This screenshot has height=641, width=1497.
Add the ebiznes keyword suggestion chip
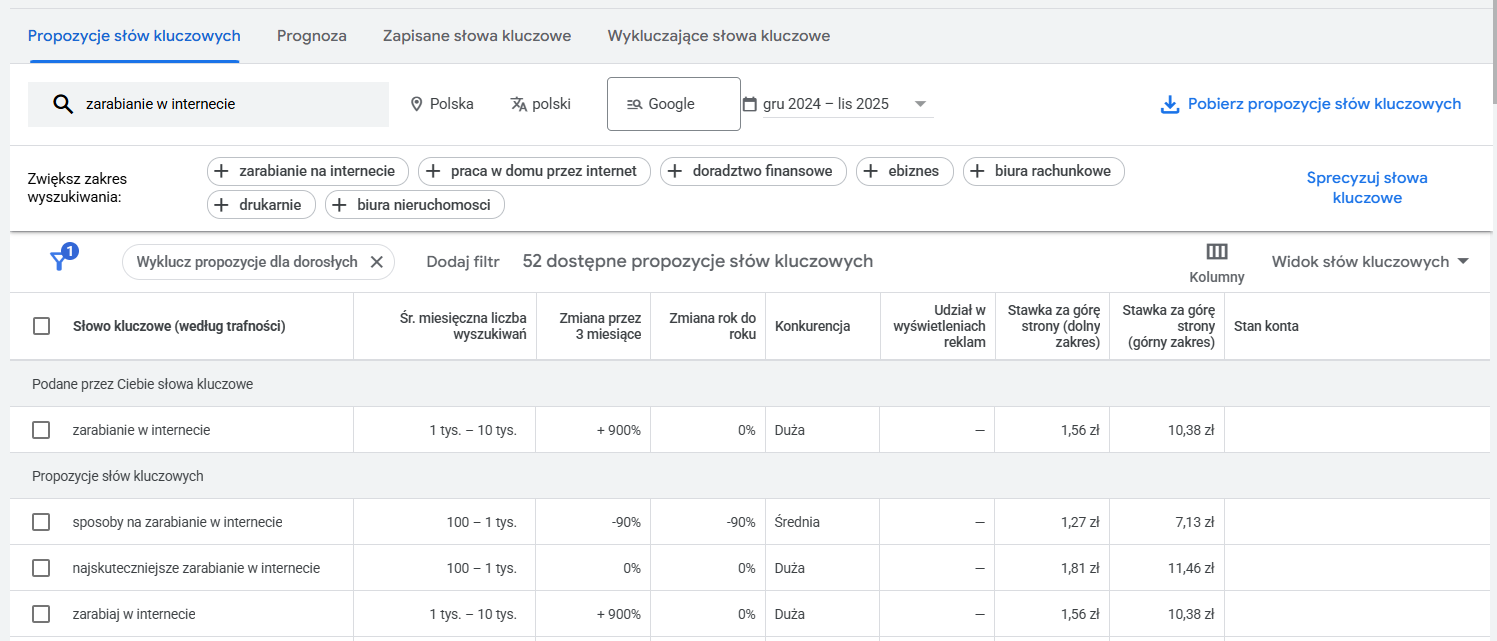click(x=904, y=171)
